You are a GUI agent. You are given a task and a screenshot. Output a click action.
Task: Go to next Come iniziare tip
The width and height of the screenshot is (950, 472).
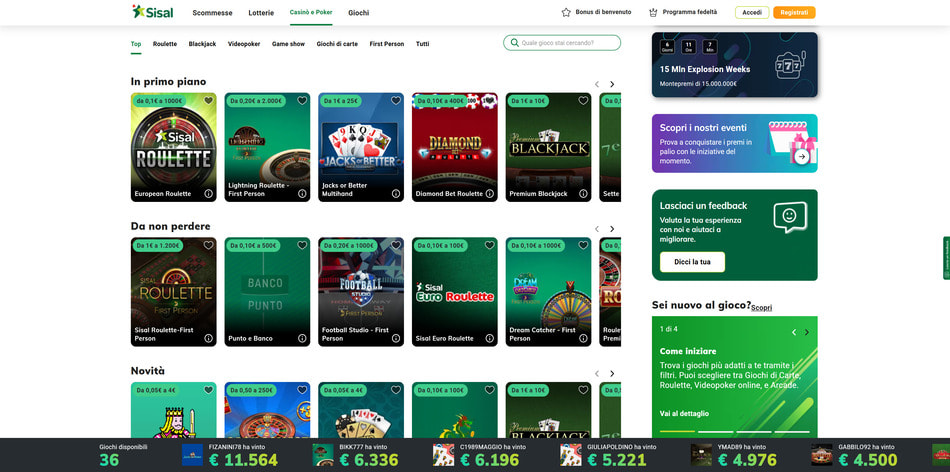pos(806,333)
